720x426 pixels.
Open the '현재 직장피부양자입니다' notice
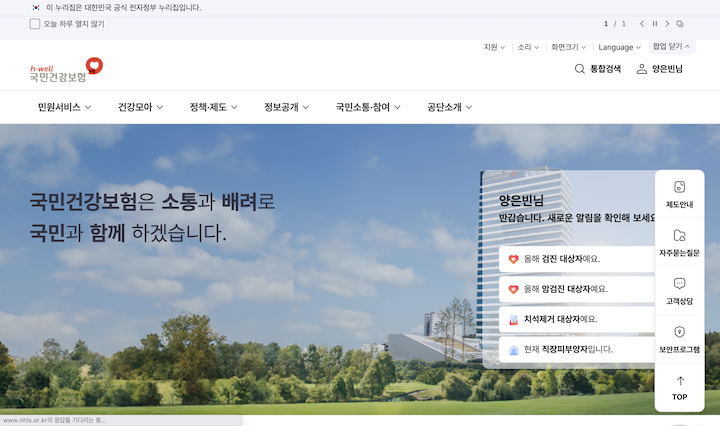click(577, 349)
